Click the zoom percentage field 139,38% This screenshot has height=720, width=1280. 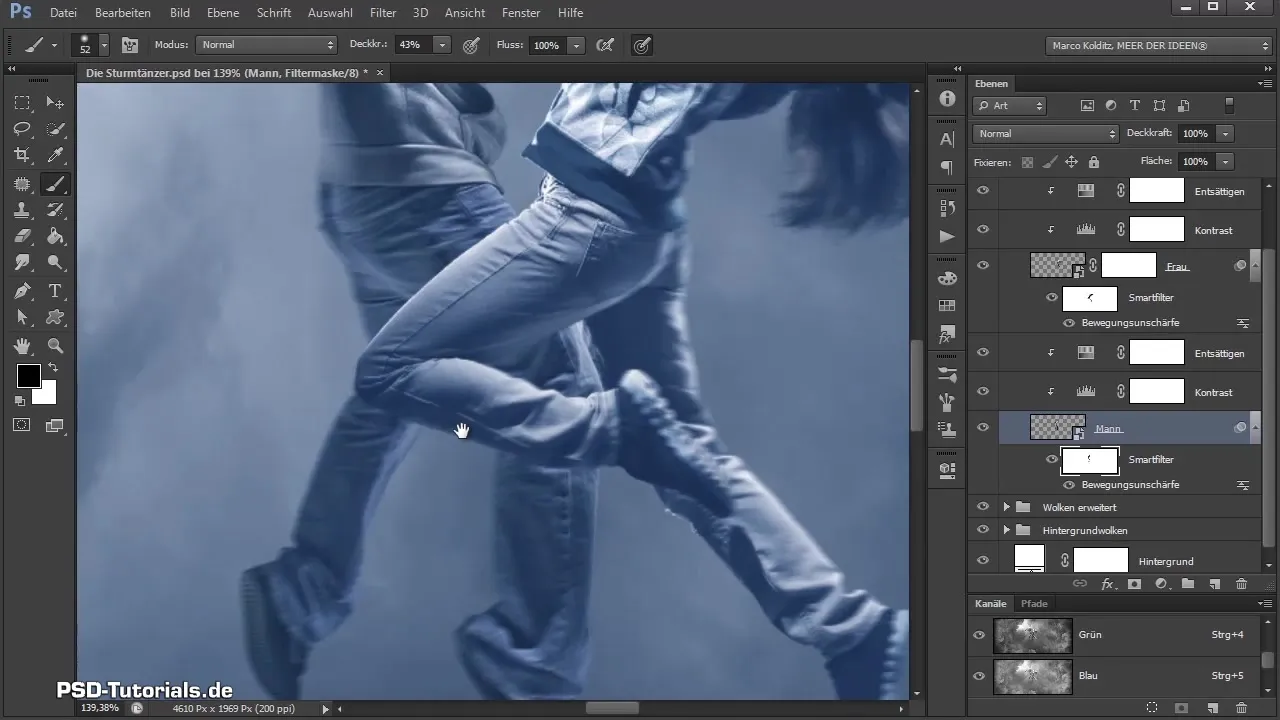pos(99,708)
